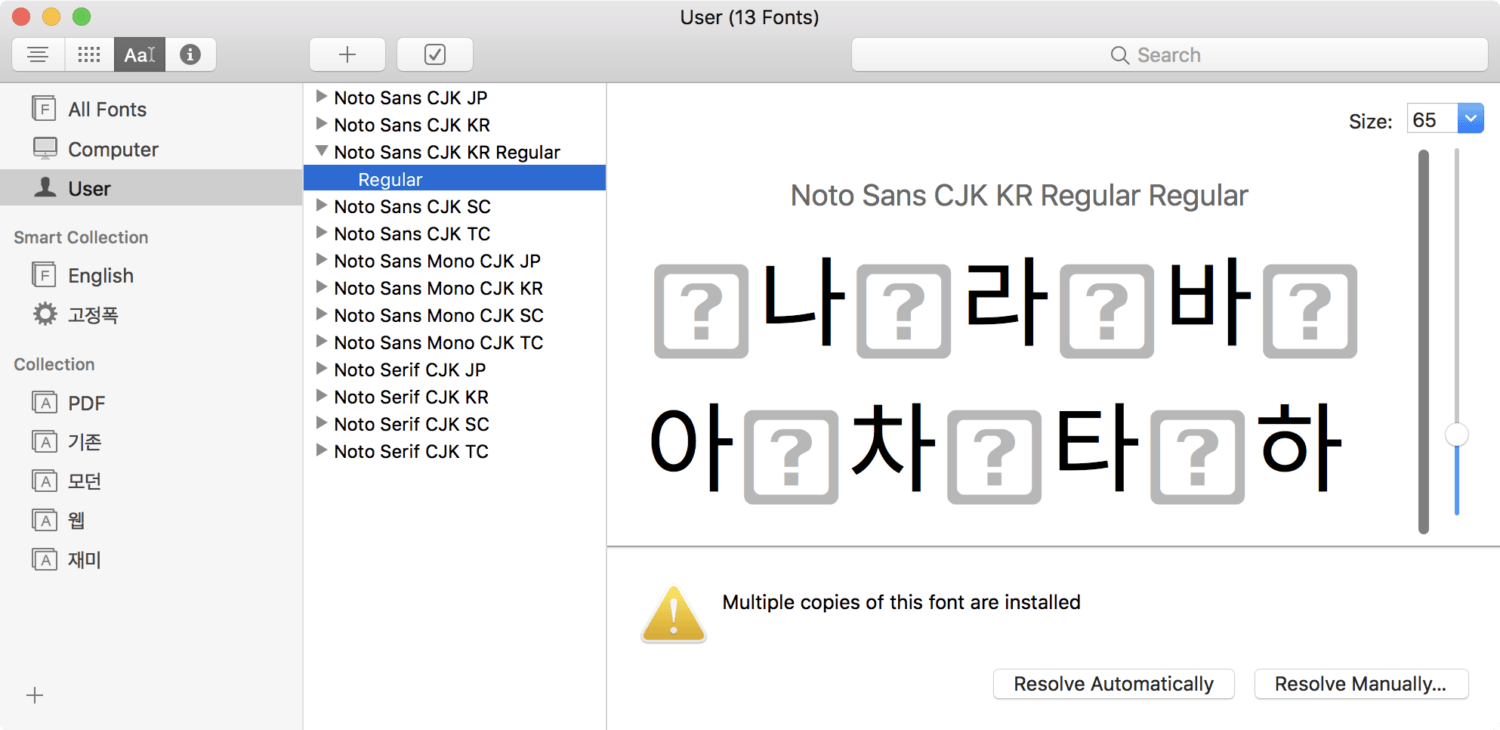Open the Computer fonts library
Screen dimensions: 1500x730
[x=151, y=149]
